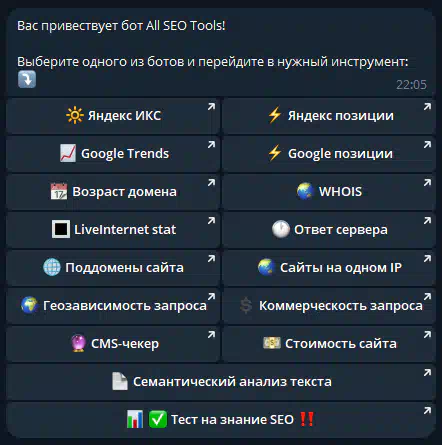Click the globe icon beside WHOIS
Viewport: 442px width, 445px height.
coord(305,191)
